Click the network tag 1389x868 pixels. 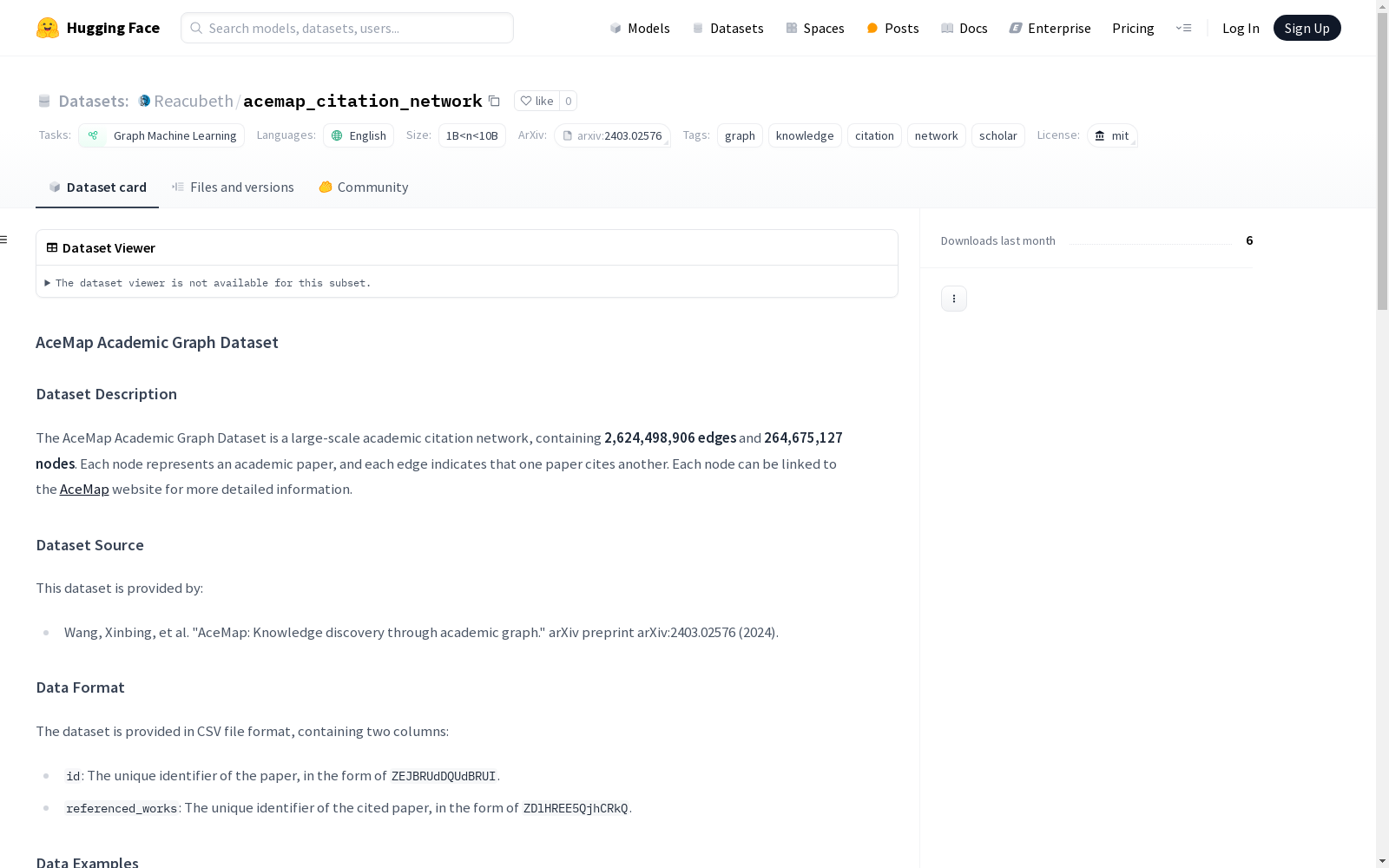[937, 135]
